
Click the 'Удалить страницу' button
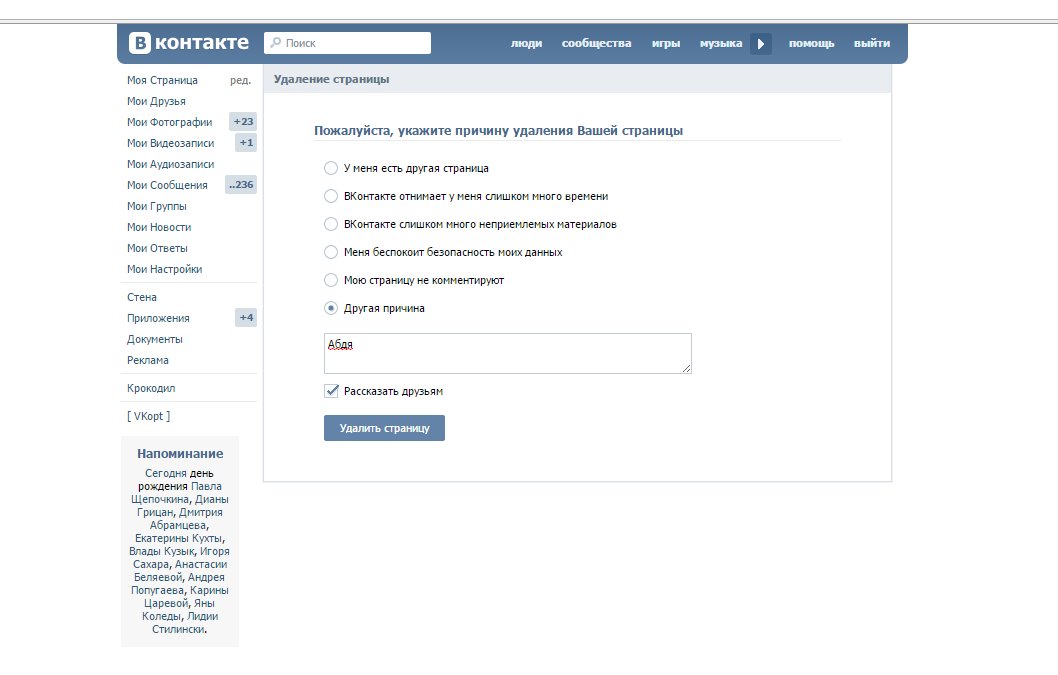click(384, 428)
